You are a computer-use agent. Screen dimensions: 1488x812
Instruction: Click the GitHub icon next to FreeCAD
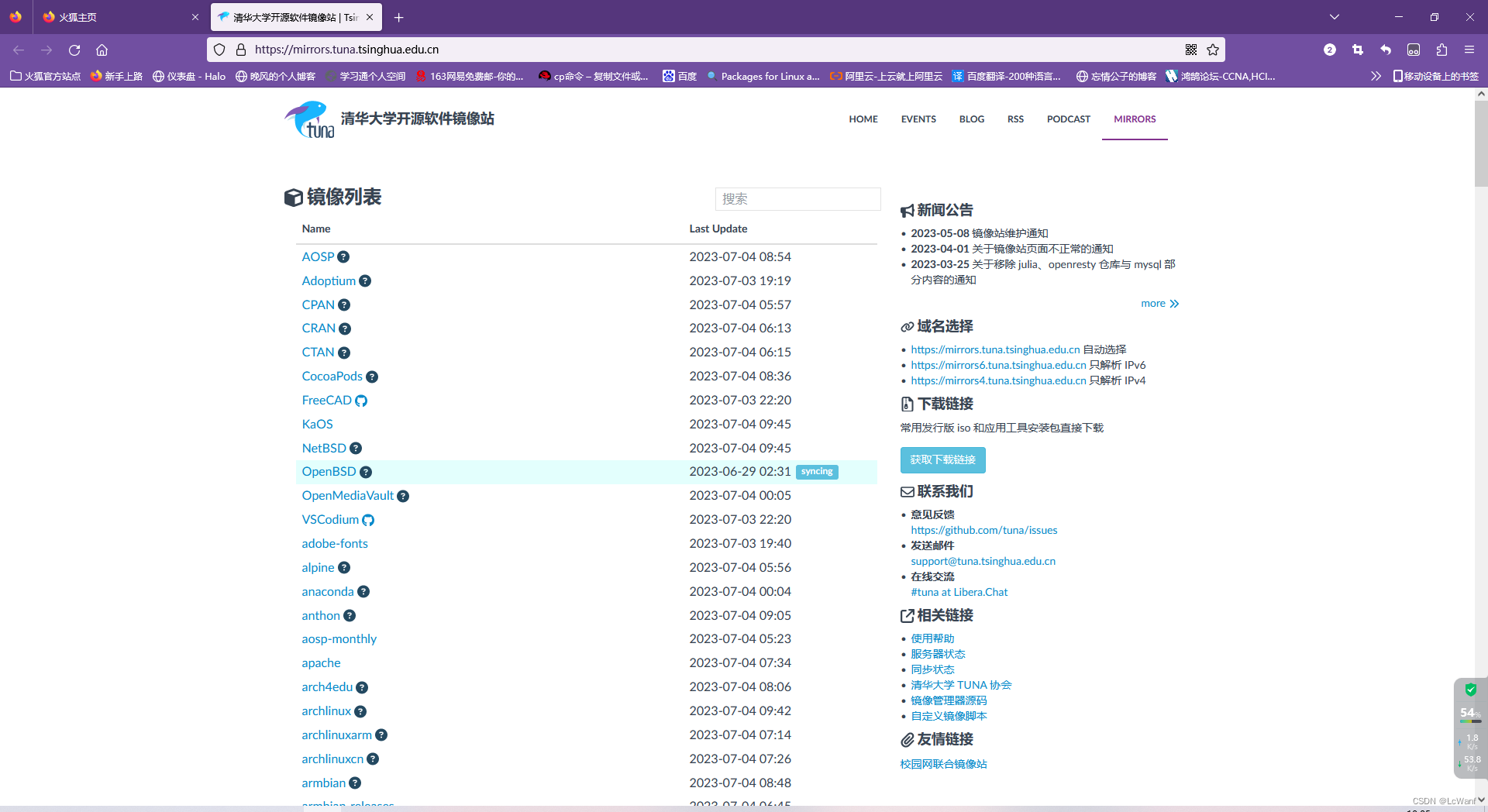tap(361, 401)
